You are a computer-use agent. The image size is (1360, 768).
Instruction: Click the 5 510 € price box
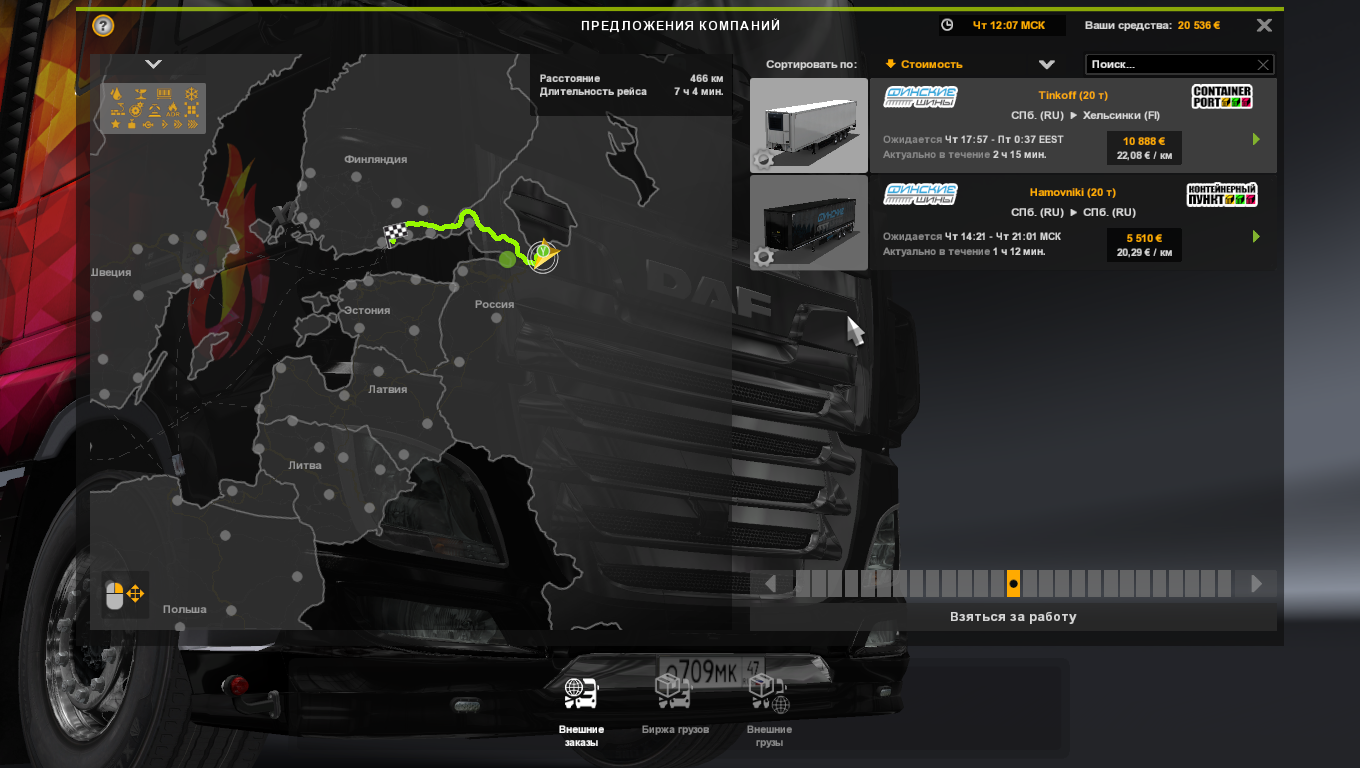tap(1144, 245)
